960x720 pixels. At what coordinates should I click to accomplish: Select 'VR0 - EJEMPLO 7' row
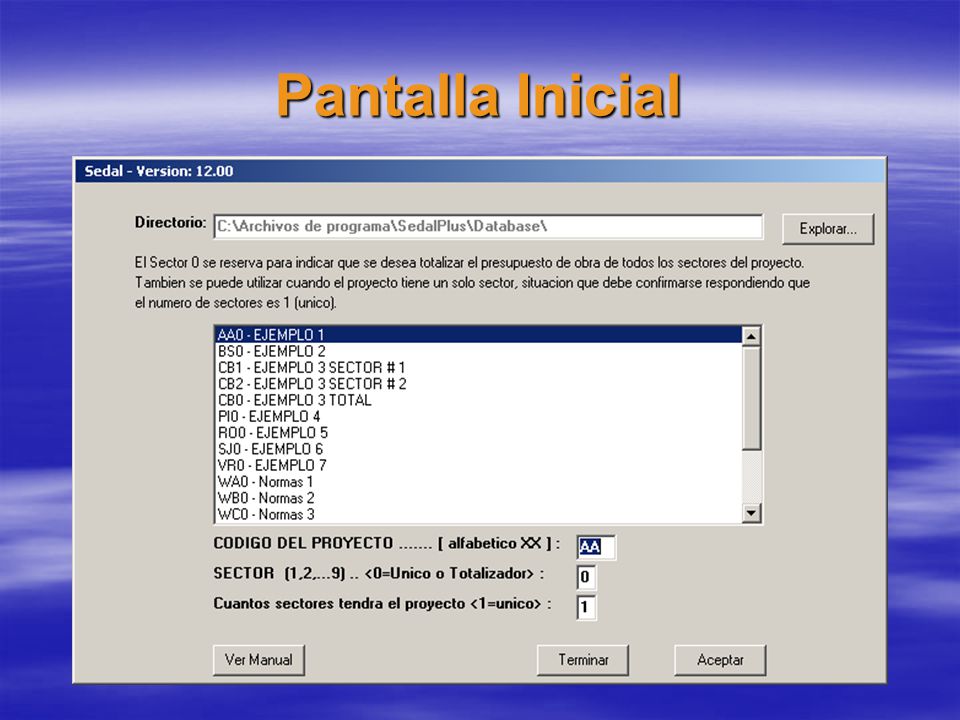point(478,465)
